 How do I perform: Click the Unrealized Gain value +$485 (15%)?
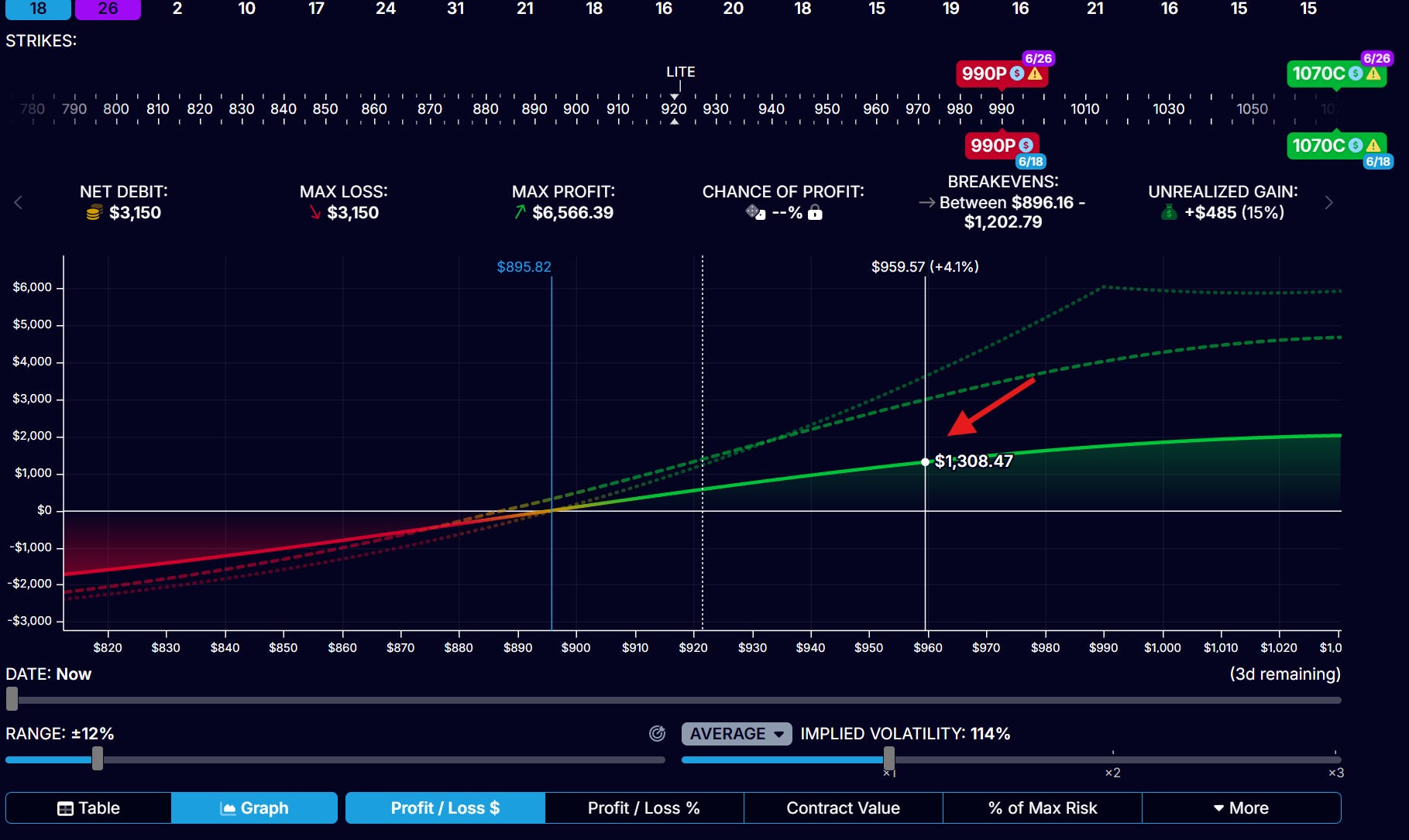pos(1235,213)
